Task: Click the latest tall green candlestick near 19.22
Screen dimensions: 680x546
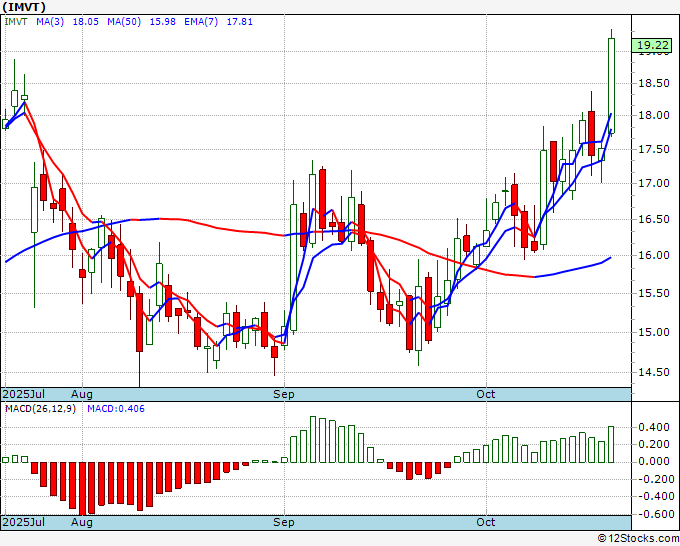Action: (x=611, y=85)
